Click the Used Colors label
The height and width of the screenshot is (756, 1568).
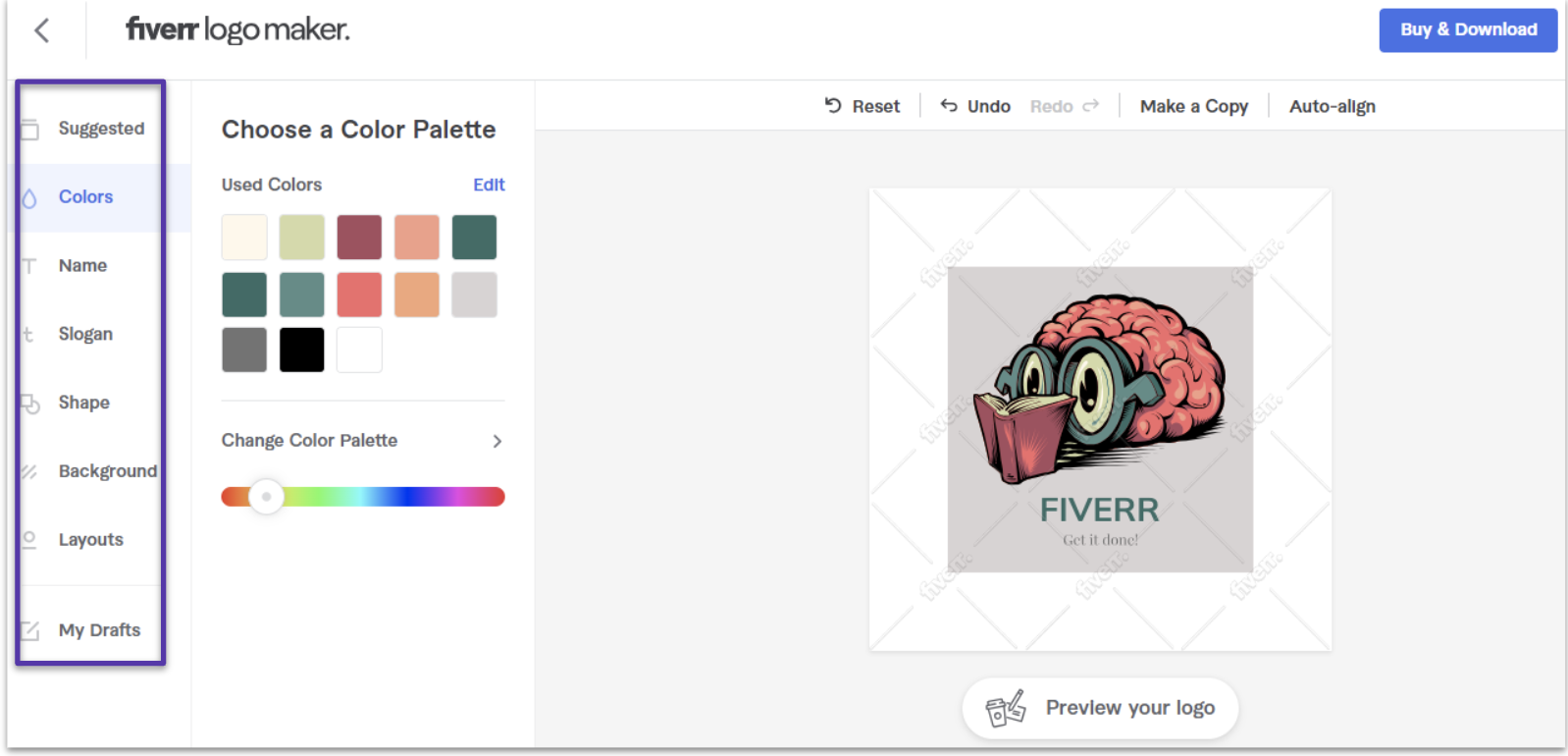(271, 185)
